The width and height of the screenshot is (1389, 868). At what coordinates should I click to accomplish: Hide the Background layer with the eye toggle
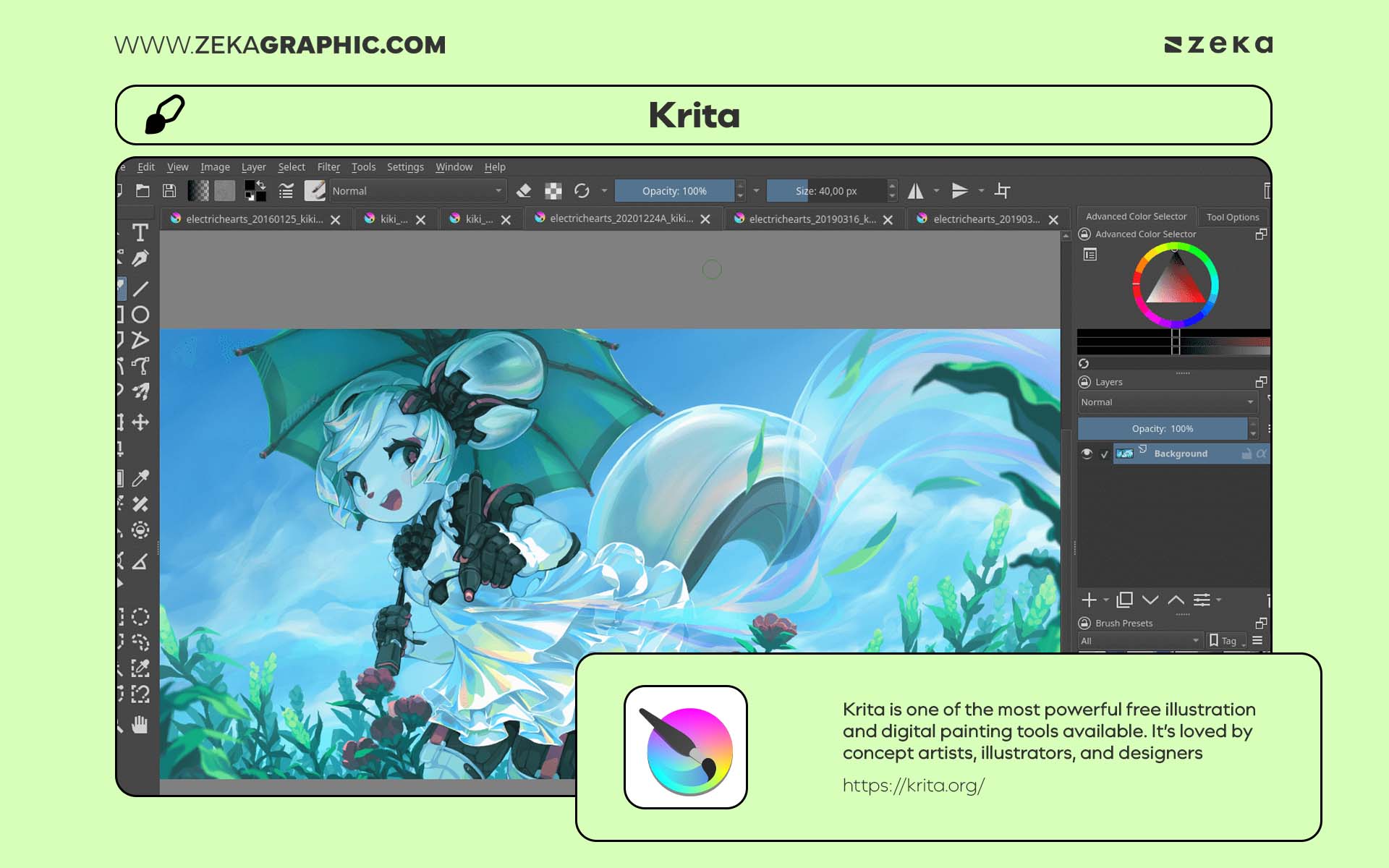1087,454
